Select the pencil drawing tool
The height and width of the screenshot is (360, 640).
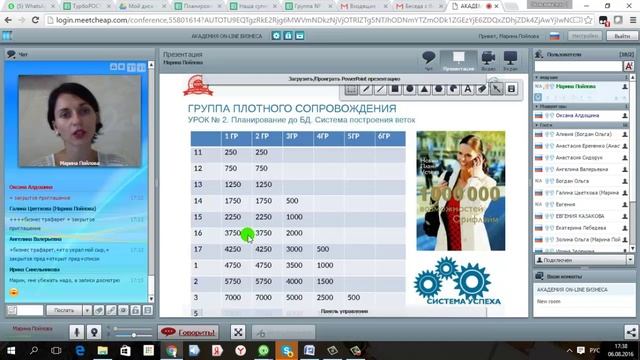[x=366, y=89]
